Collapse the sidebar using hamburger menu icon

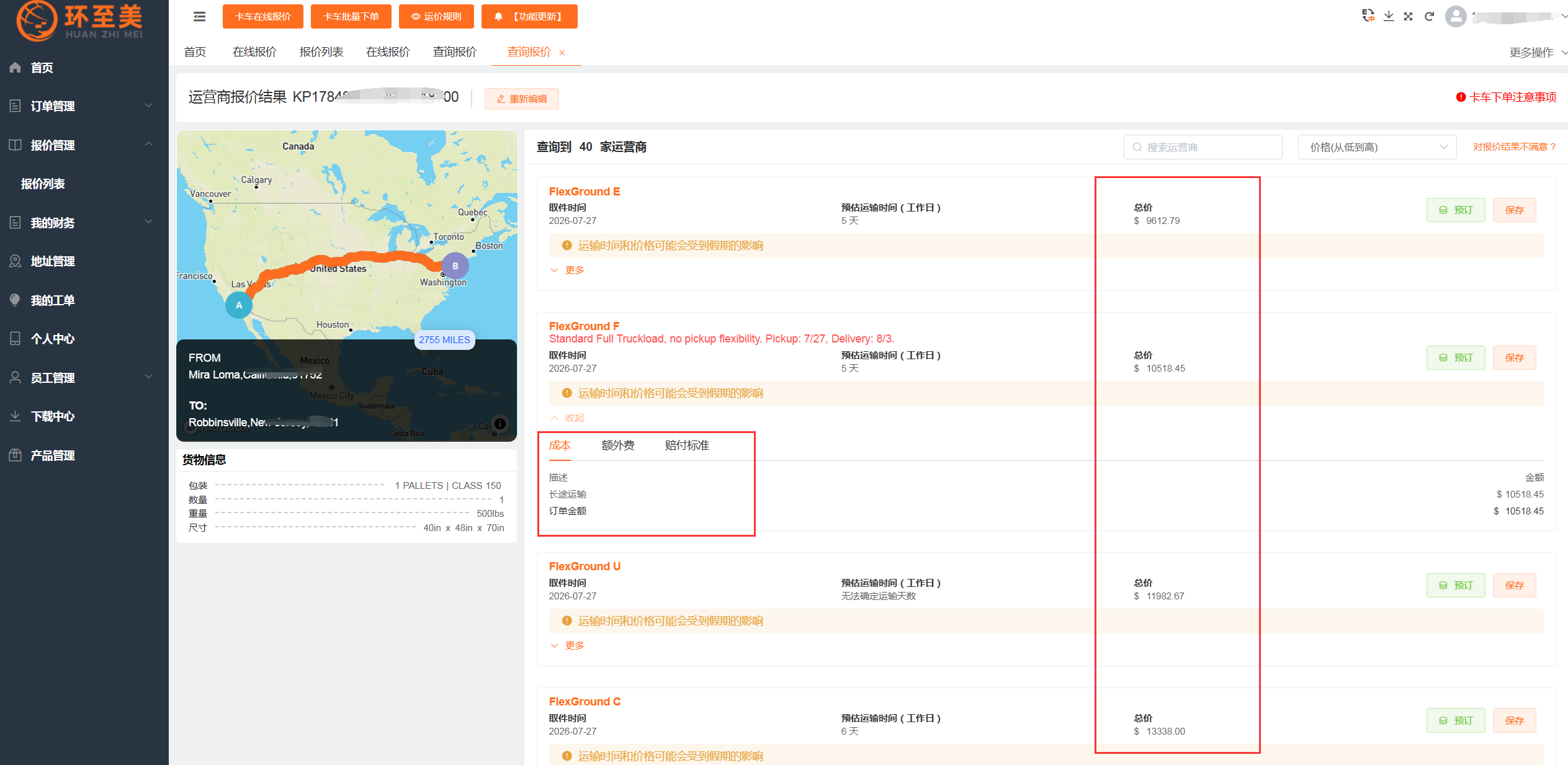[199, 17]
